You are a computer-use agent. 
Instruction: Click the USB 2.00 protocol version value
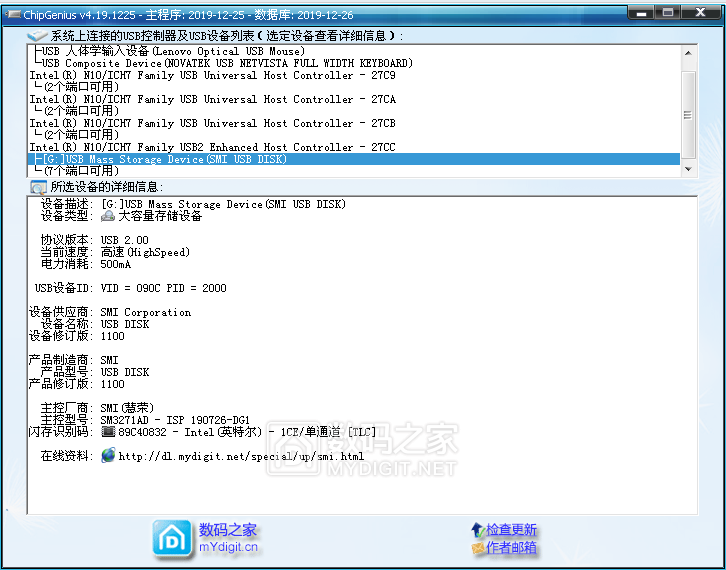[x=125, y=240]
